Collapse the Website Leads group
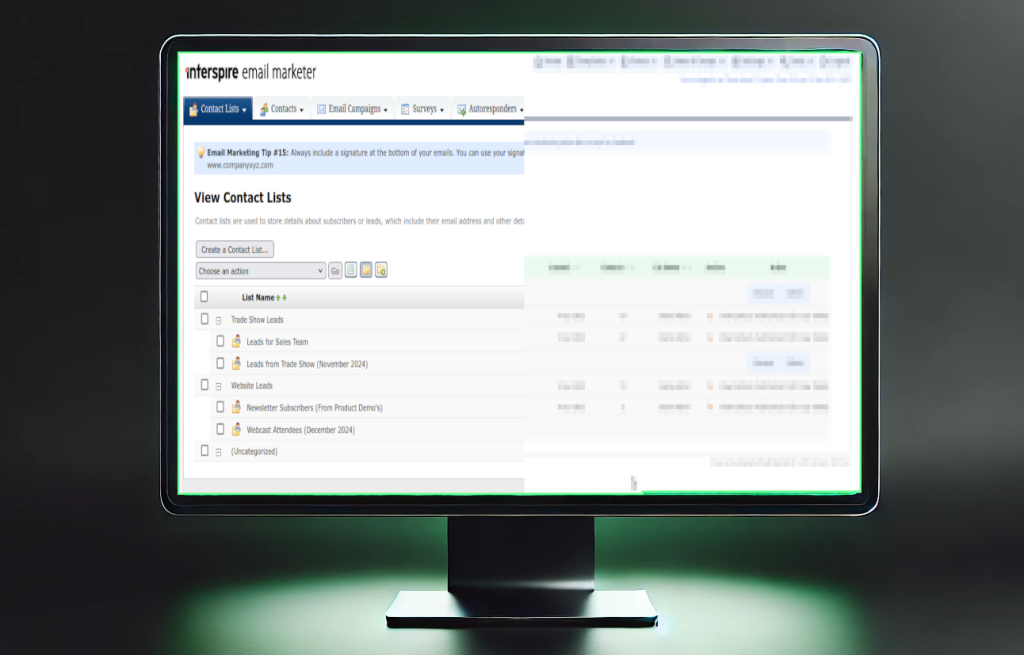Image resolution: width=1024 pixels, height=655 pixels. (x=218, y=385)
